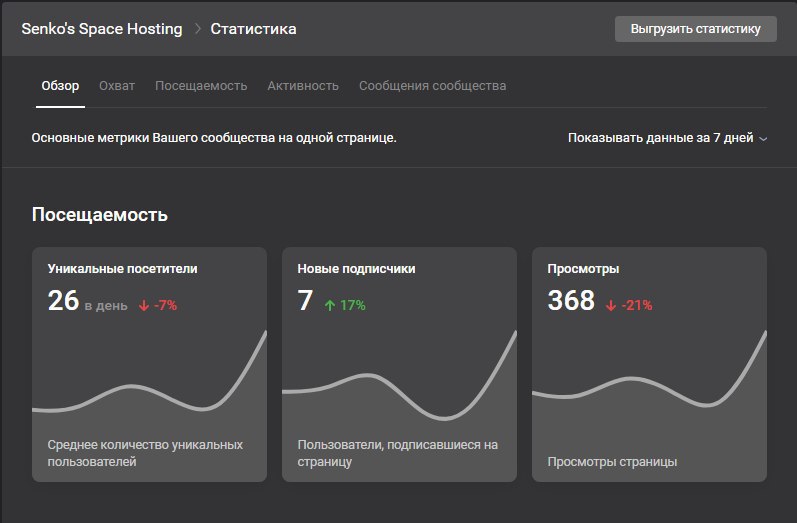Viewport: 797px width, 523px height.
Task: Click the -21% change value
Action: (637, 305)
